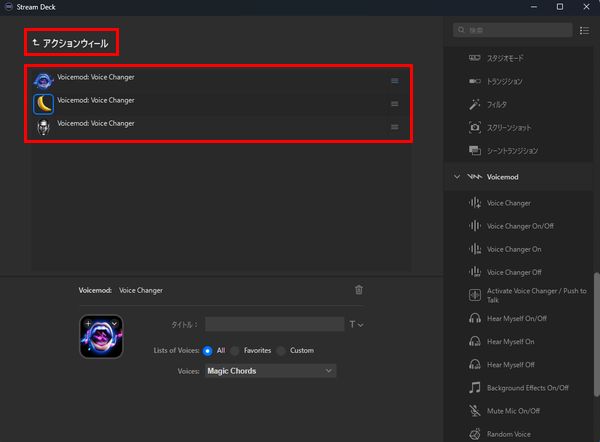Open the title font T dropdown
The width and height of the screenshot is (600, 442).
point(356,325)
